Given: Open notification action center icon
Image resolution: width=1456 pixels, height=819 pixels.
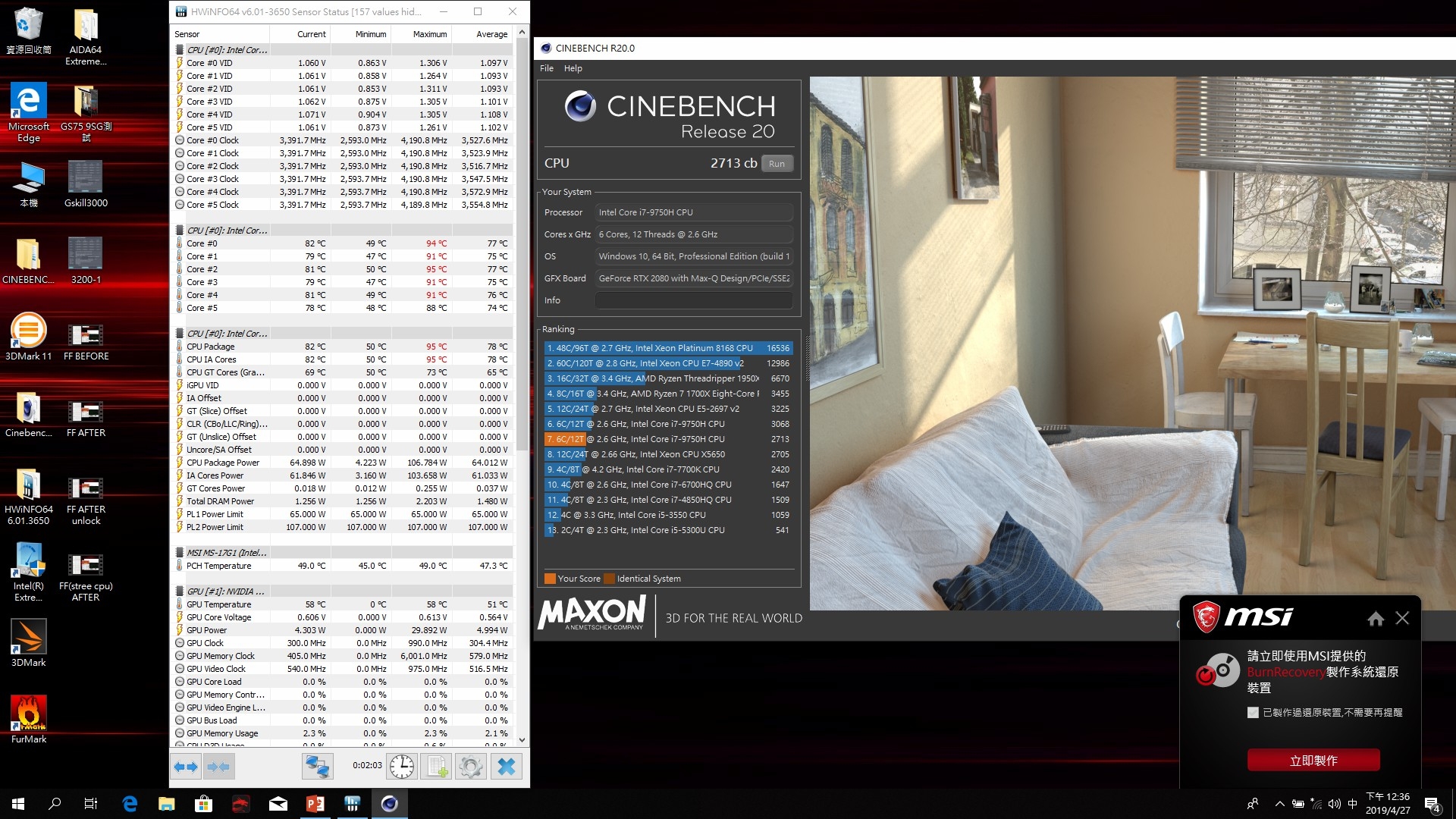Looking at the screenshot, I should pyautogui.click(x=1432, y=805).
